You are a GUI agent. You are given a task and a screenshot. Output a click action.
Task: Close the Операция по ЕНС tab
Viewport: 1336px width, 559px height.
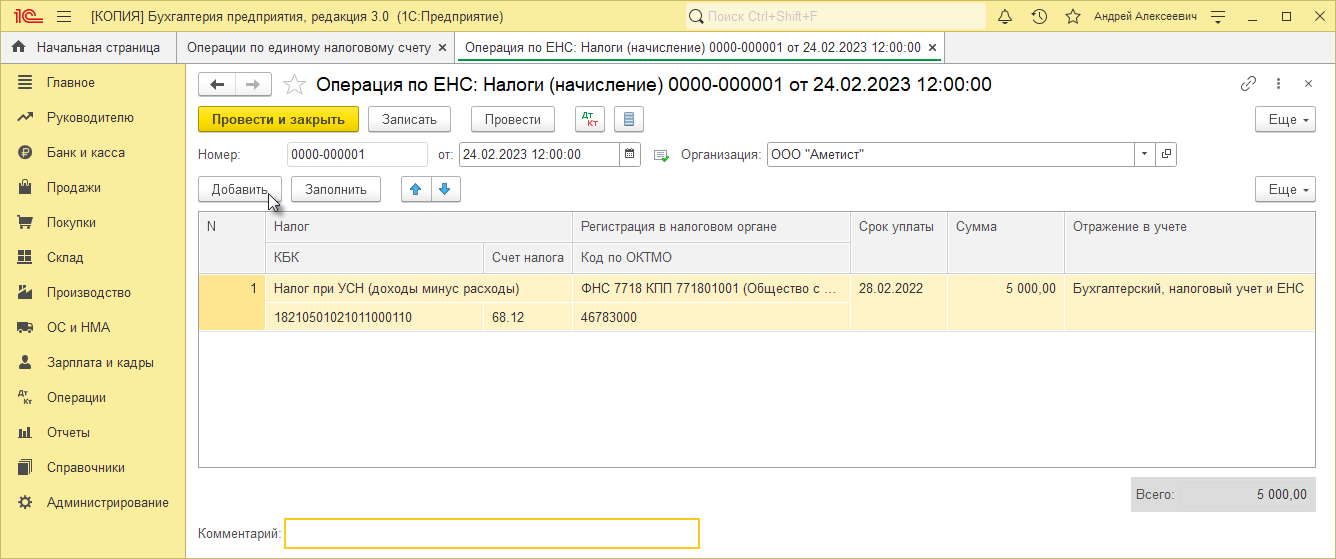[x=932, y=47]
